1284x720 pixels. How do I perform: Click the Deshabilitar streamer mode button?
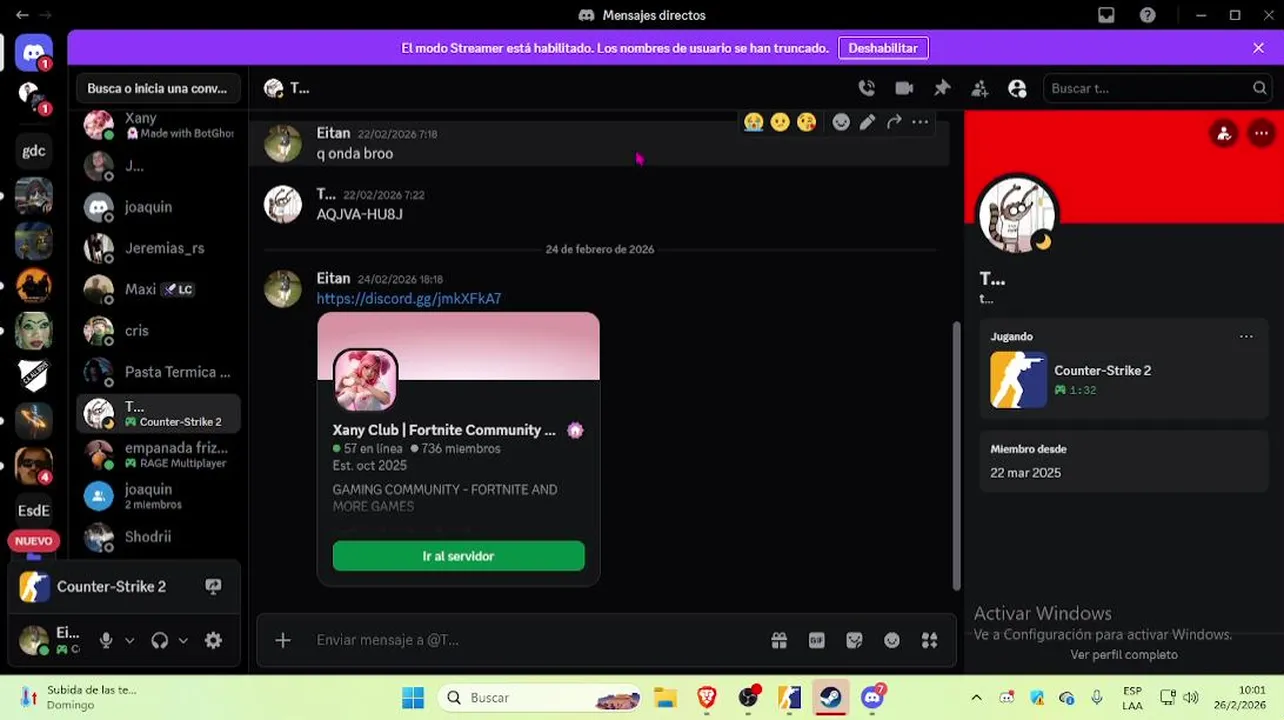(883, 48)
